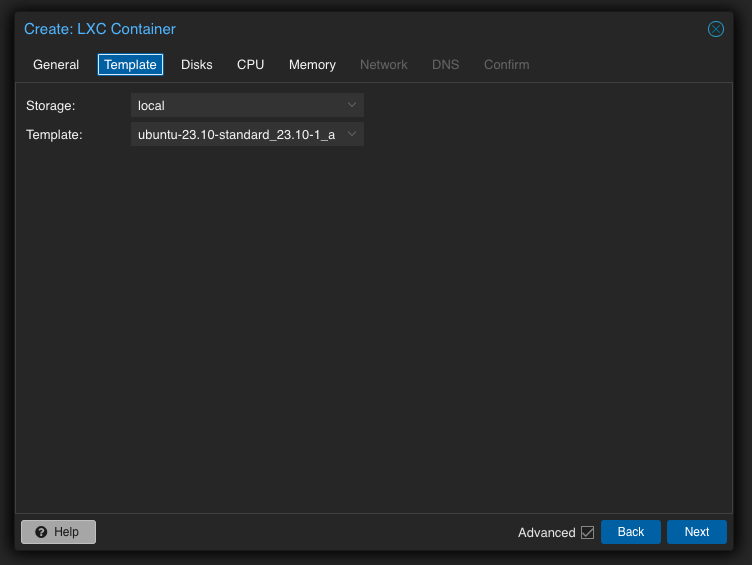Click the Advanced label text
Screen dimensions: 752x565
pos(546,533)
